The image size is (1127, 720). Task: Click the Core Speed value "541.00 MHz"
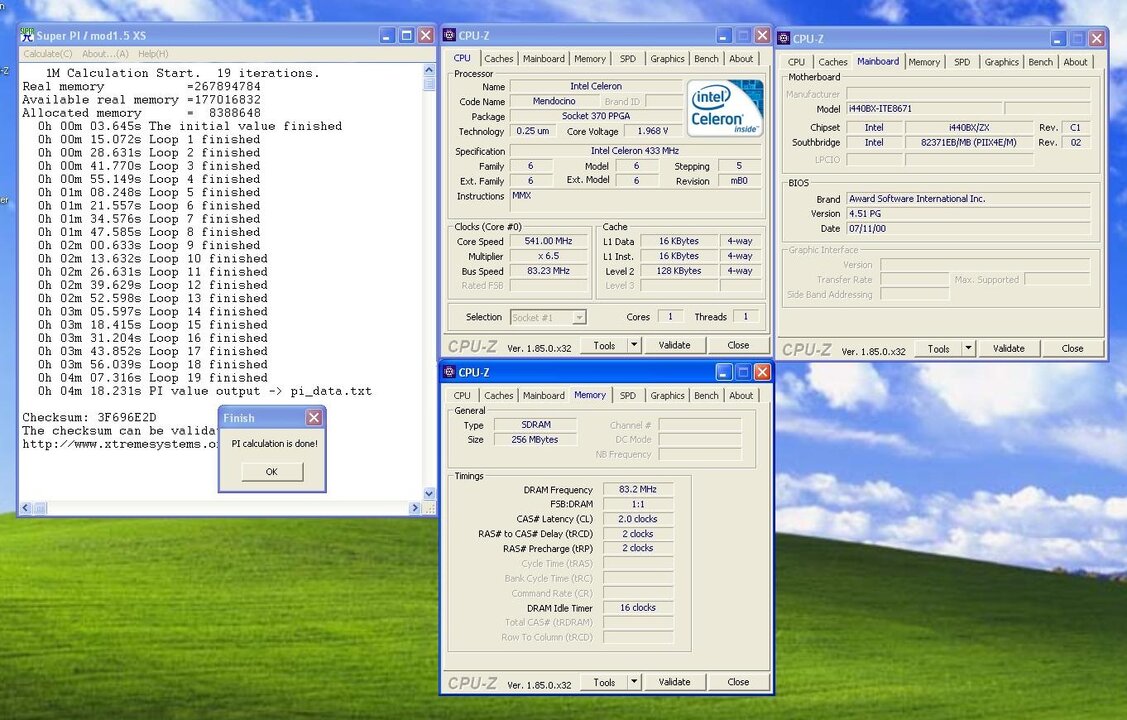548,241
